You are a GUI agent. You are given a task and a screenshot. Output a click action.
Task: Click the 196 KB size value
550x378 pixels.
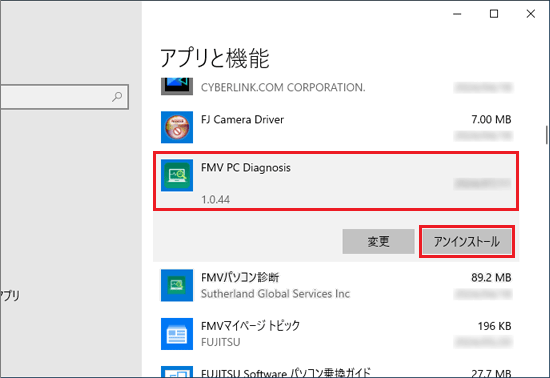point(494,326)
